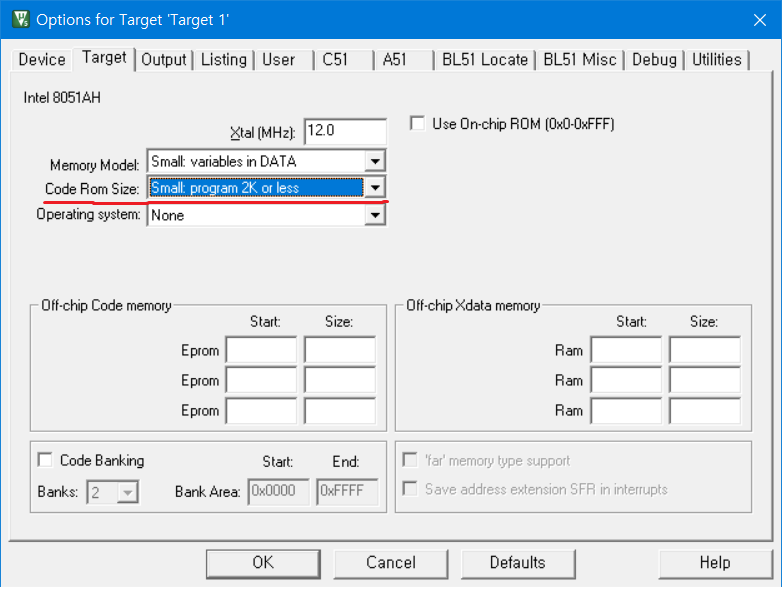Enable Use On-chip ROM checkbox

(x=417, y=123)
